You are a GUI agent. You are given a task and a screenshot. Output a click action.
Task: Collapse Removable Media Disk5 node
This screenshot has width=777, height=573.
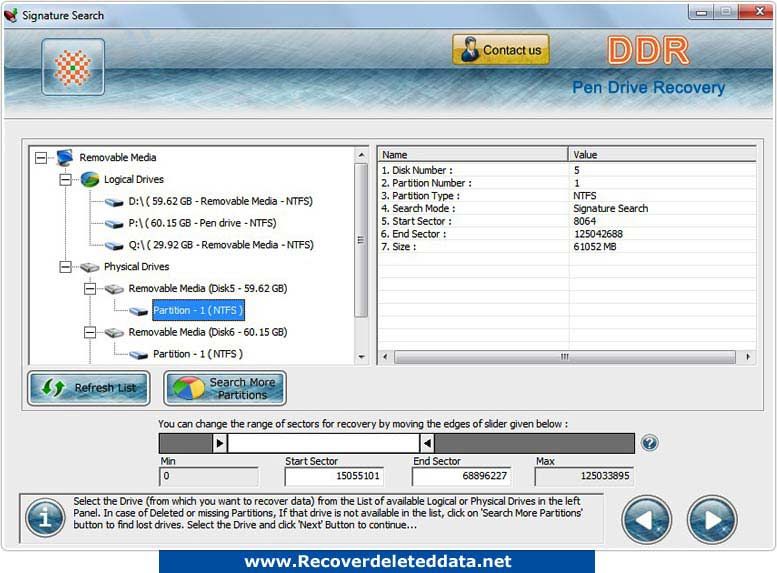tap(90, 288)
